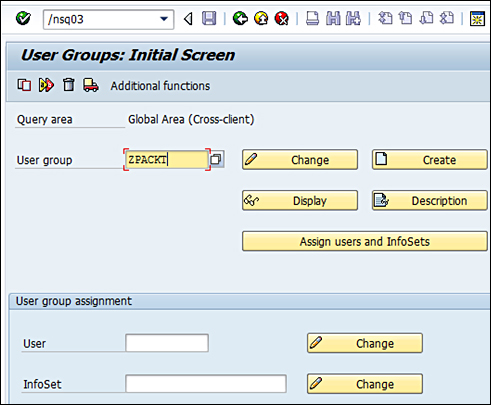Screen dimensions: 491x405
Task: Click the Display button
Action: click(300, 200)
